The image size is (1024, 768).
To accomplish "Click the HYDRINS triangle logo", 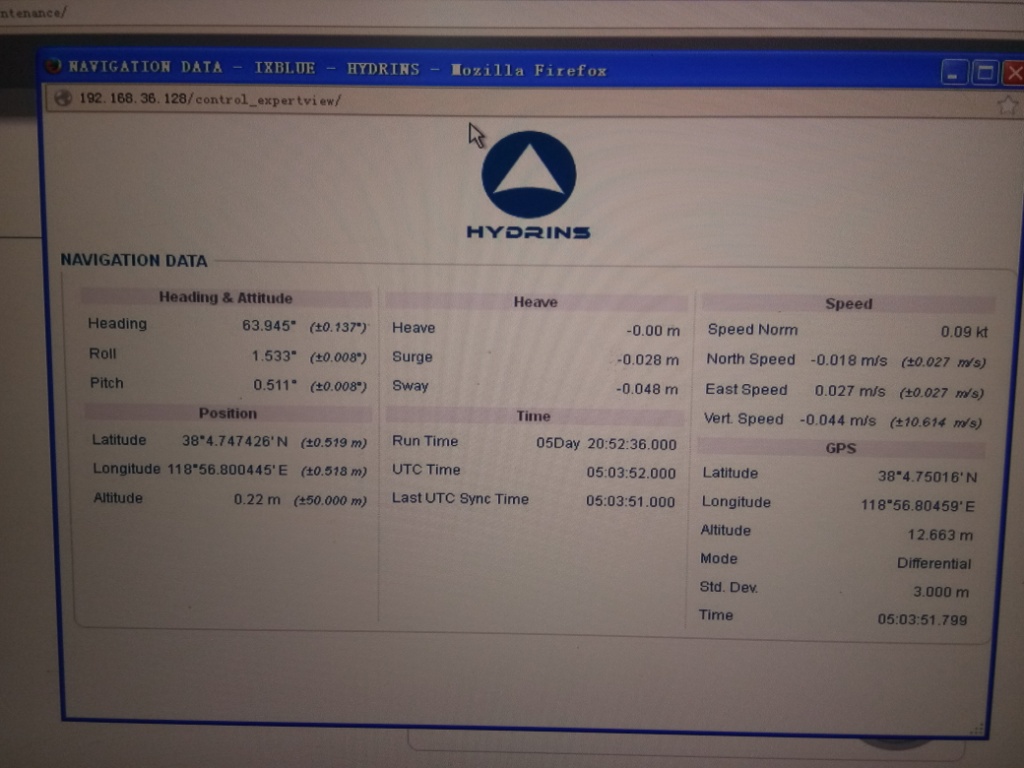I will [x=530, y=172].
